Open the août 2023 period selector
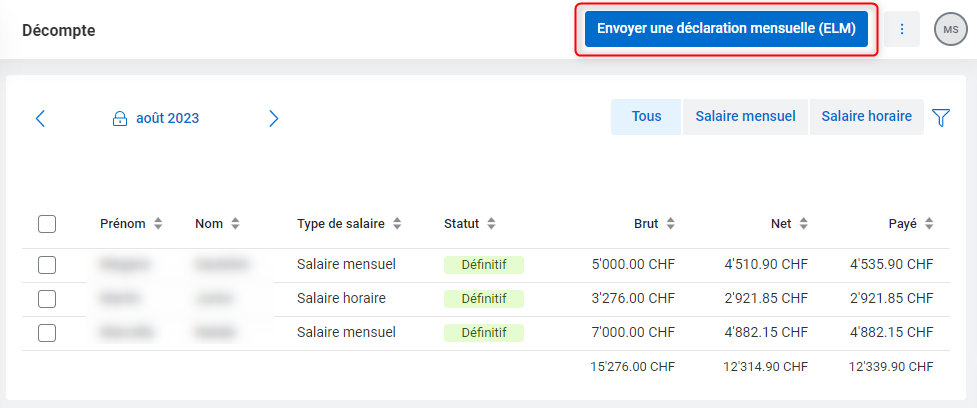977x408 pixels. (x=168, y=118)
